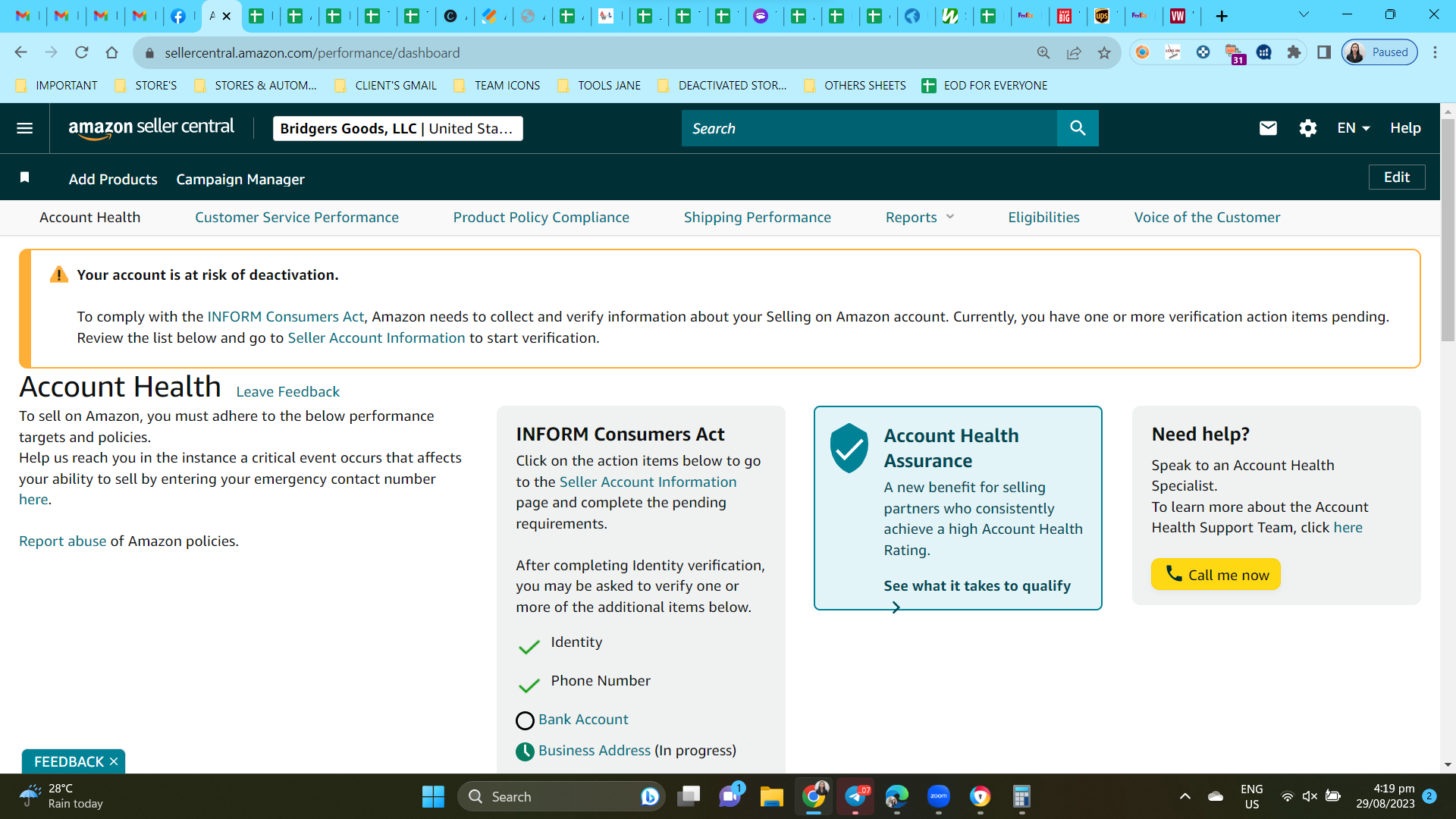Click the Account Health Support Team 'here' link

click(x=1348, y=527)
